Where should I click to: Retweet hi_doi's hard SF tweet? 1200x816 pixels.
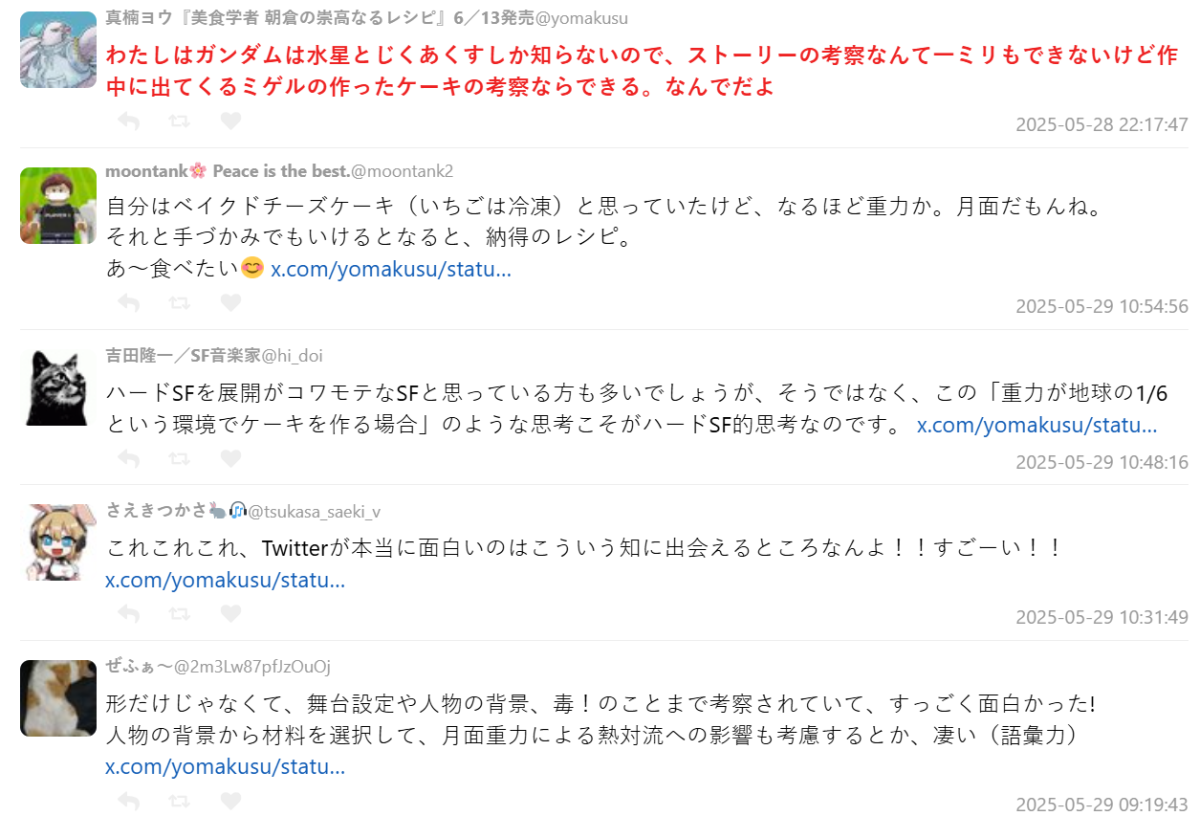coord(179,458)
